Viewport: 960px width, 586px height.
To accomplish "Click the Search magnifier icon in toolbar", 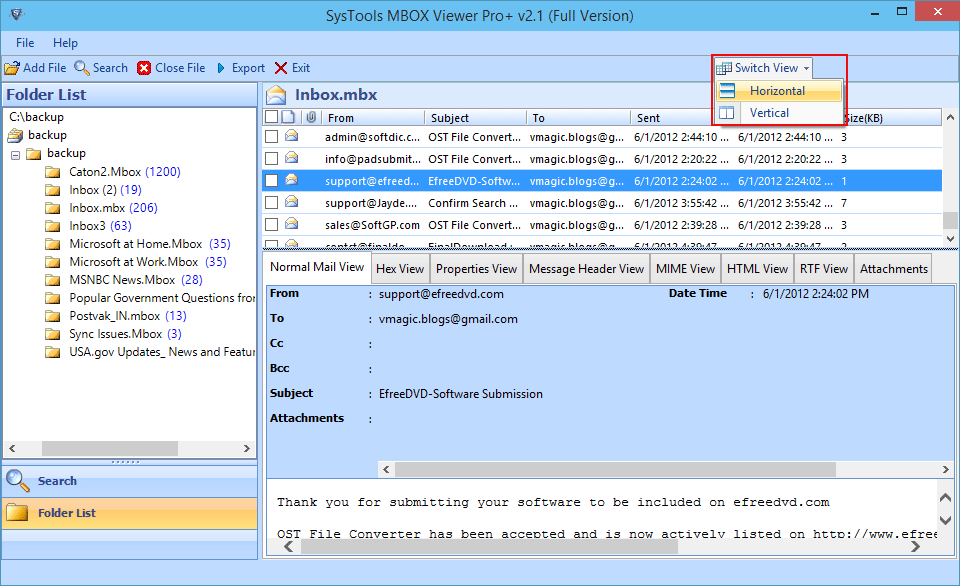I will [81, 68].
